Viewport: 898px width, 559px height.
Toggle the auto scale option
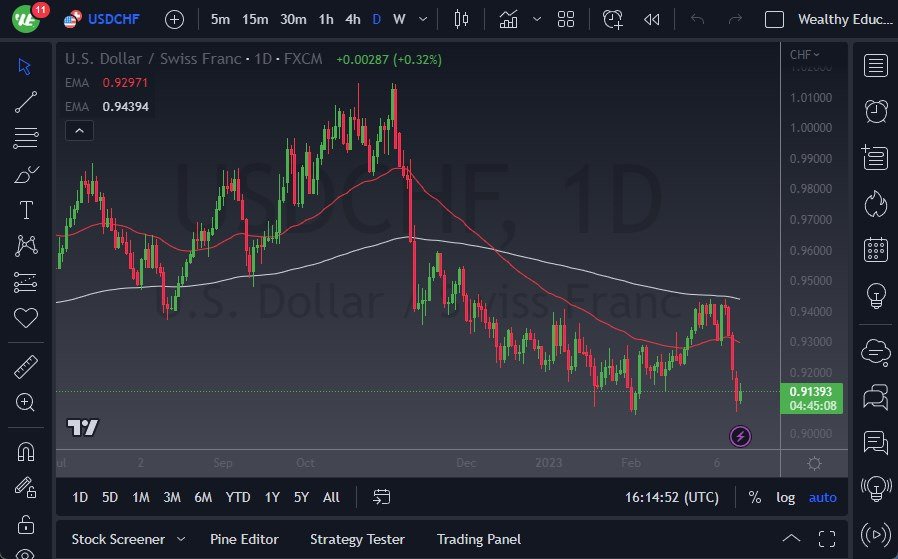click(822, 497)
